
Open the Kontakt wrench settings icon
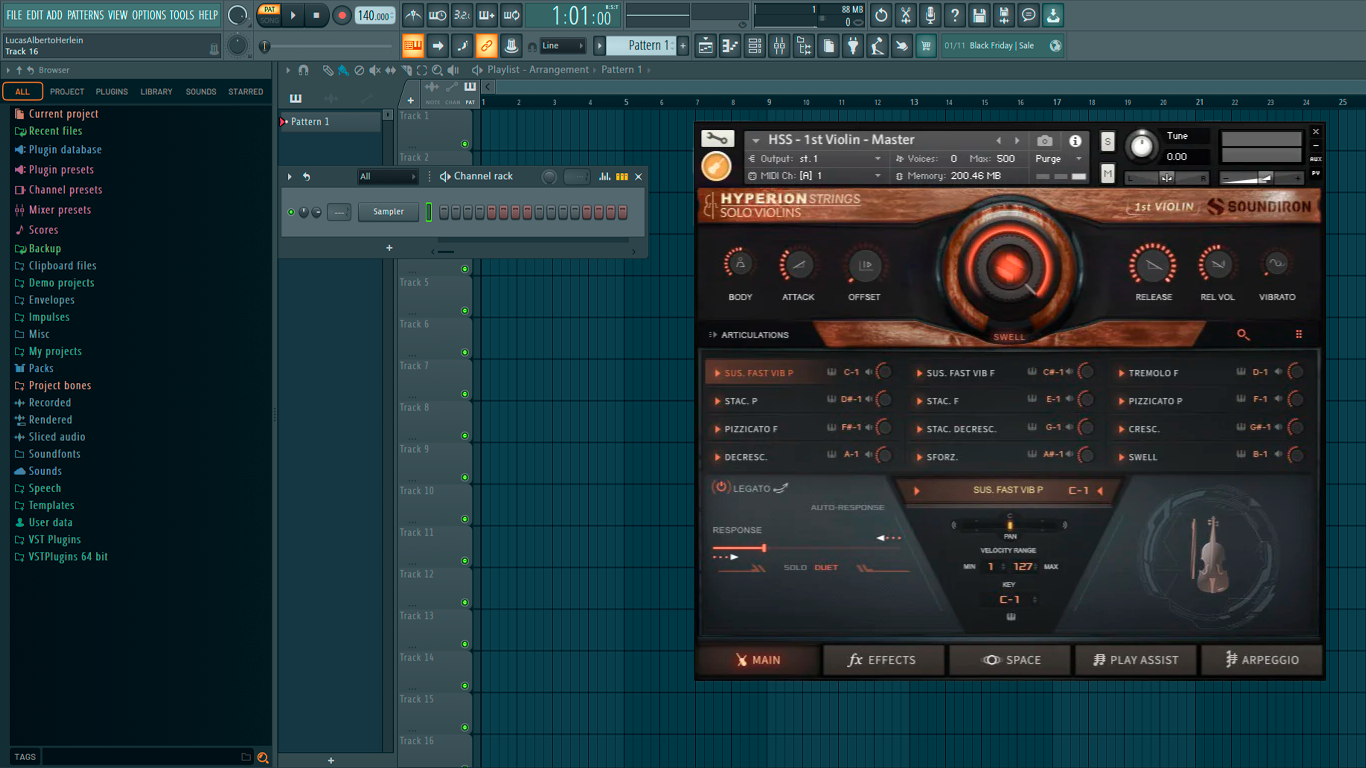(717, 139)
